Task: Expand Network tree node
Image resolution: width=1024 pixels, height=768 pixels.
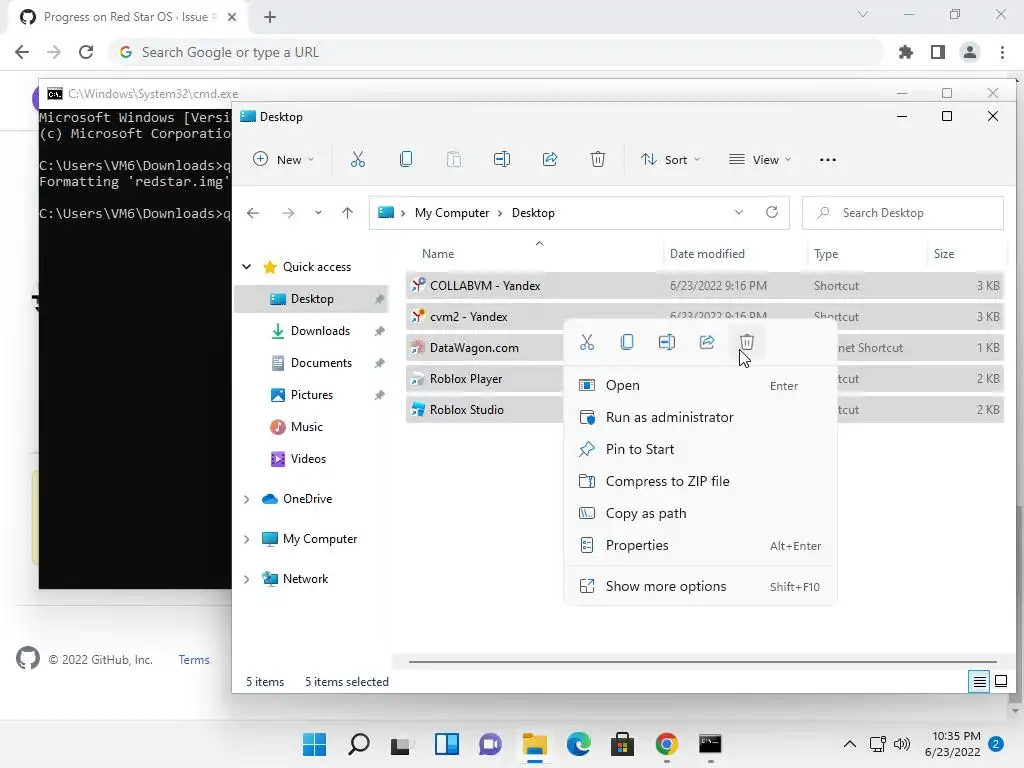Action: point(246,579)
